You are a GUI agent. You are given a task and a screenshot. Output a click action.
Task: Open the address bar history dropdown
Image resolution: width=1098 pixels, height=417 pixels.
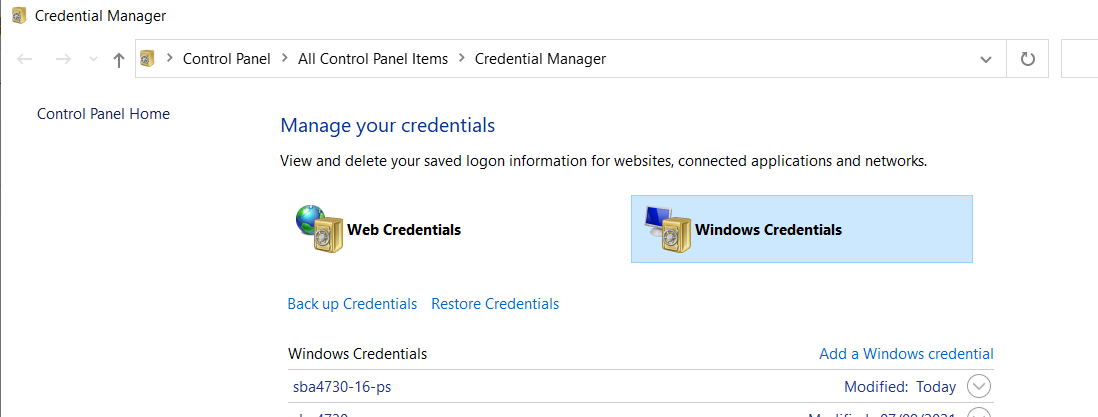986,60
